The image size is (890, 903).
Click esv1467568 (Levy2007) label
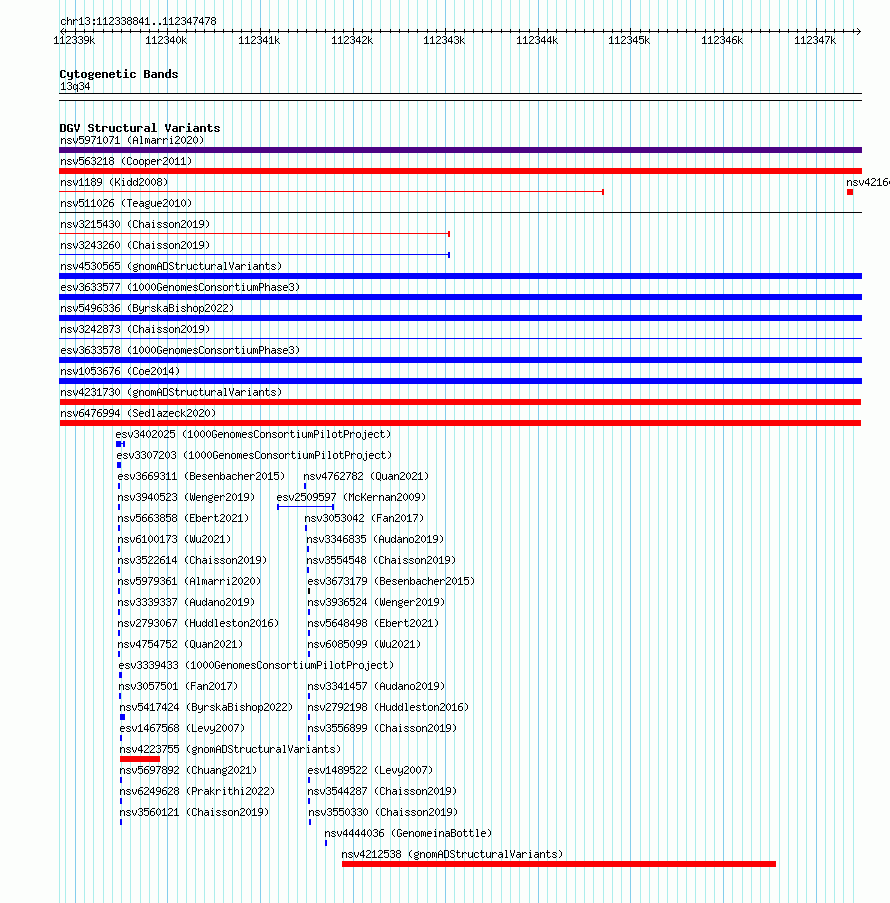(x=183, y=729)
